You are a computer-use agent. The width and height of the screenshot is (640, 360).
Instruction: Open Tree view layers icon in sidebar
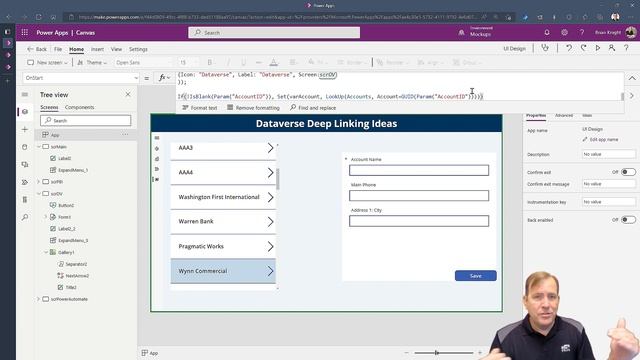tap(25, 111)
